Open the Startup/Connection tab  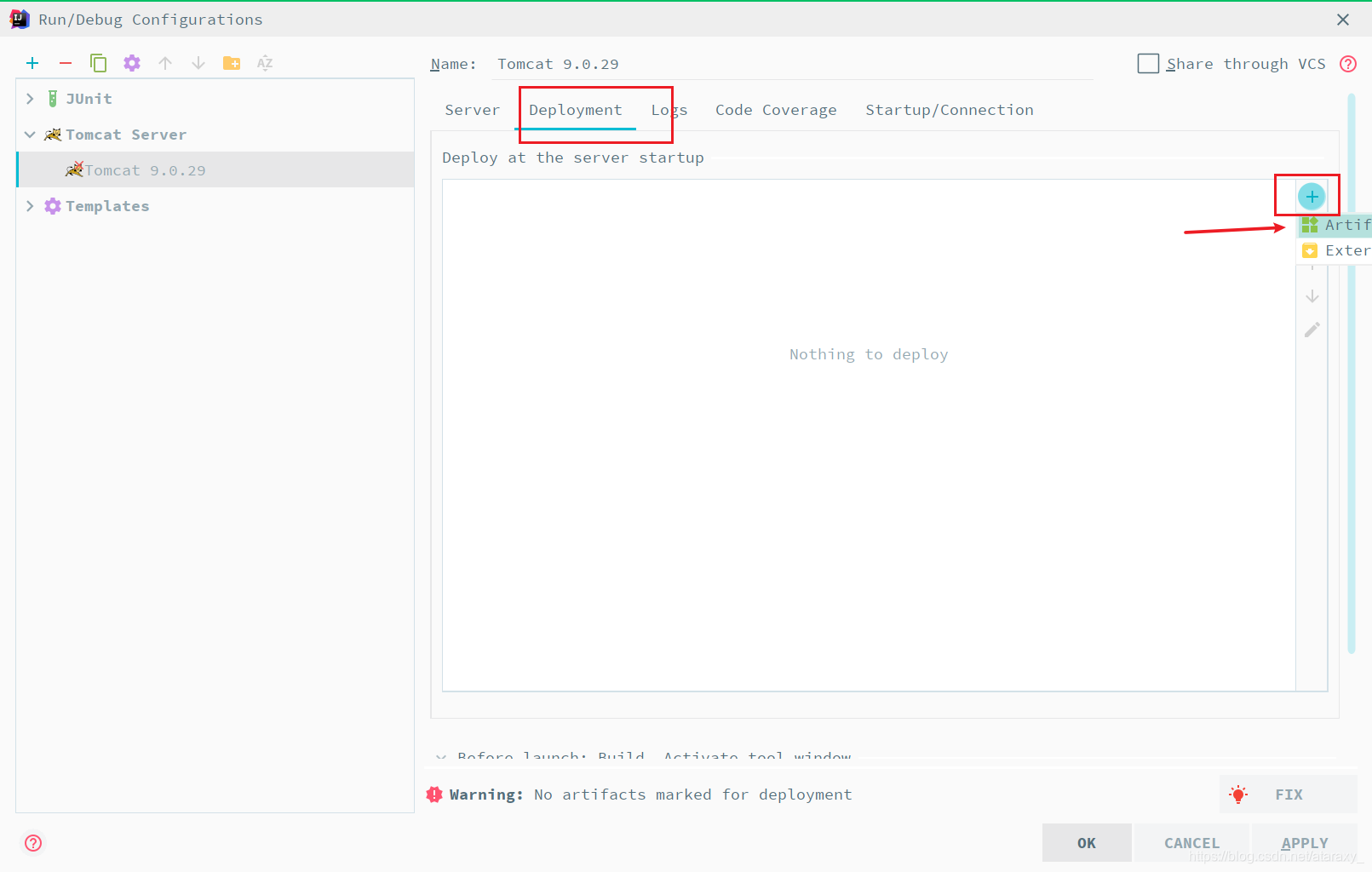tap(950, 110)
